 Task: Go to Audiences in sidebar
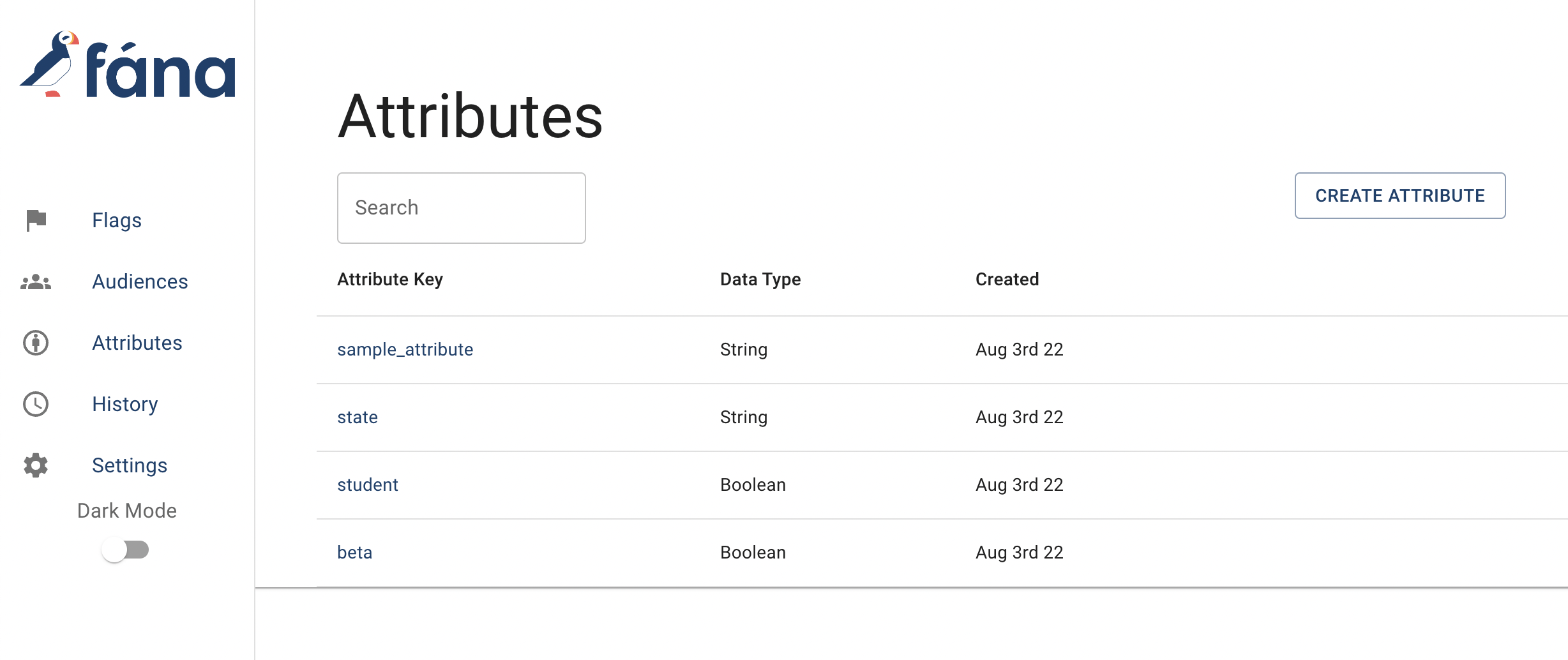click(140, 281)
